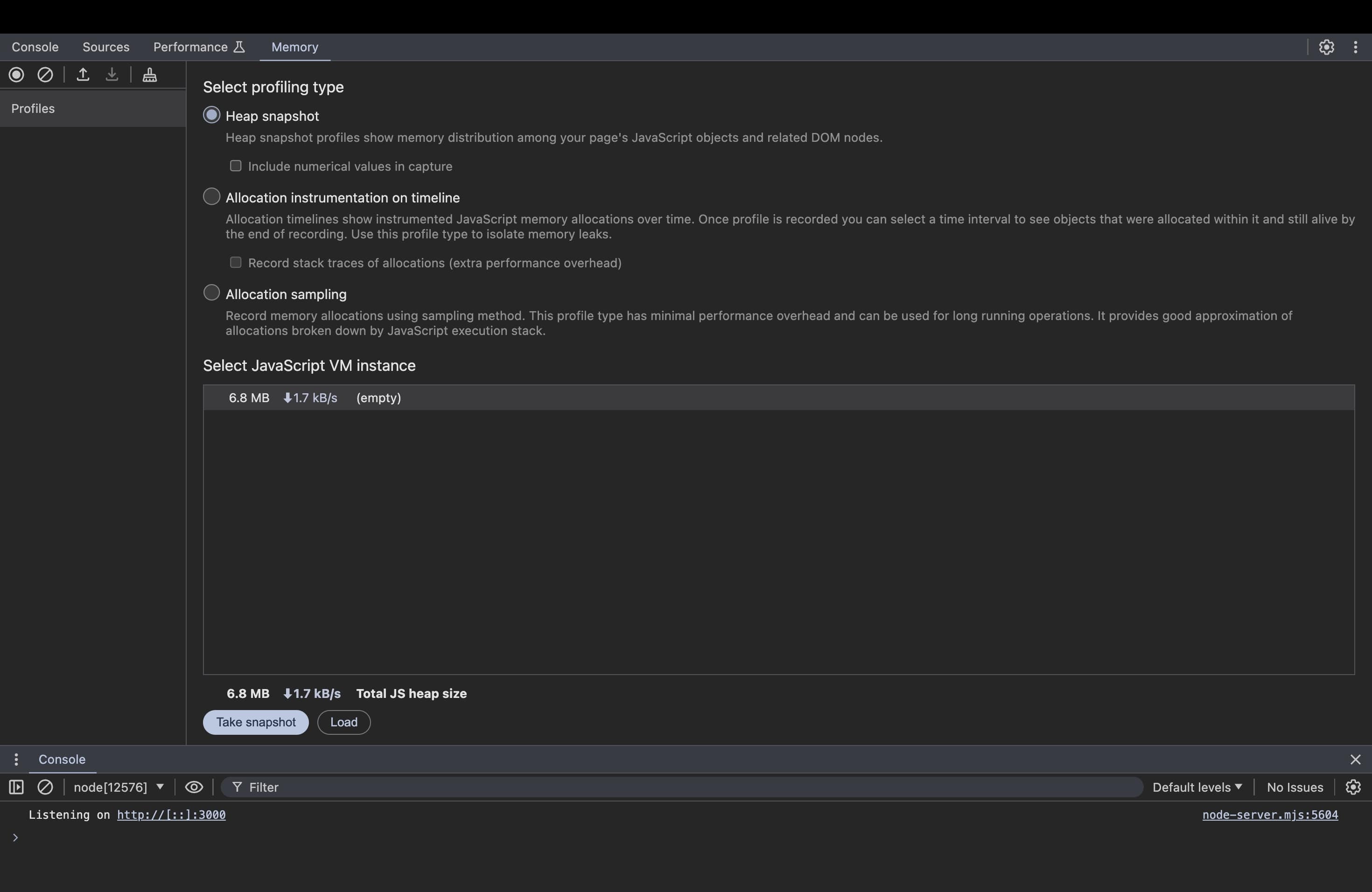Click the record profiling icon
Viewport: 1372px width, 892px height.
(x=16, y=74)
